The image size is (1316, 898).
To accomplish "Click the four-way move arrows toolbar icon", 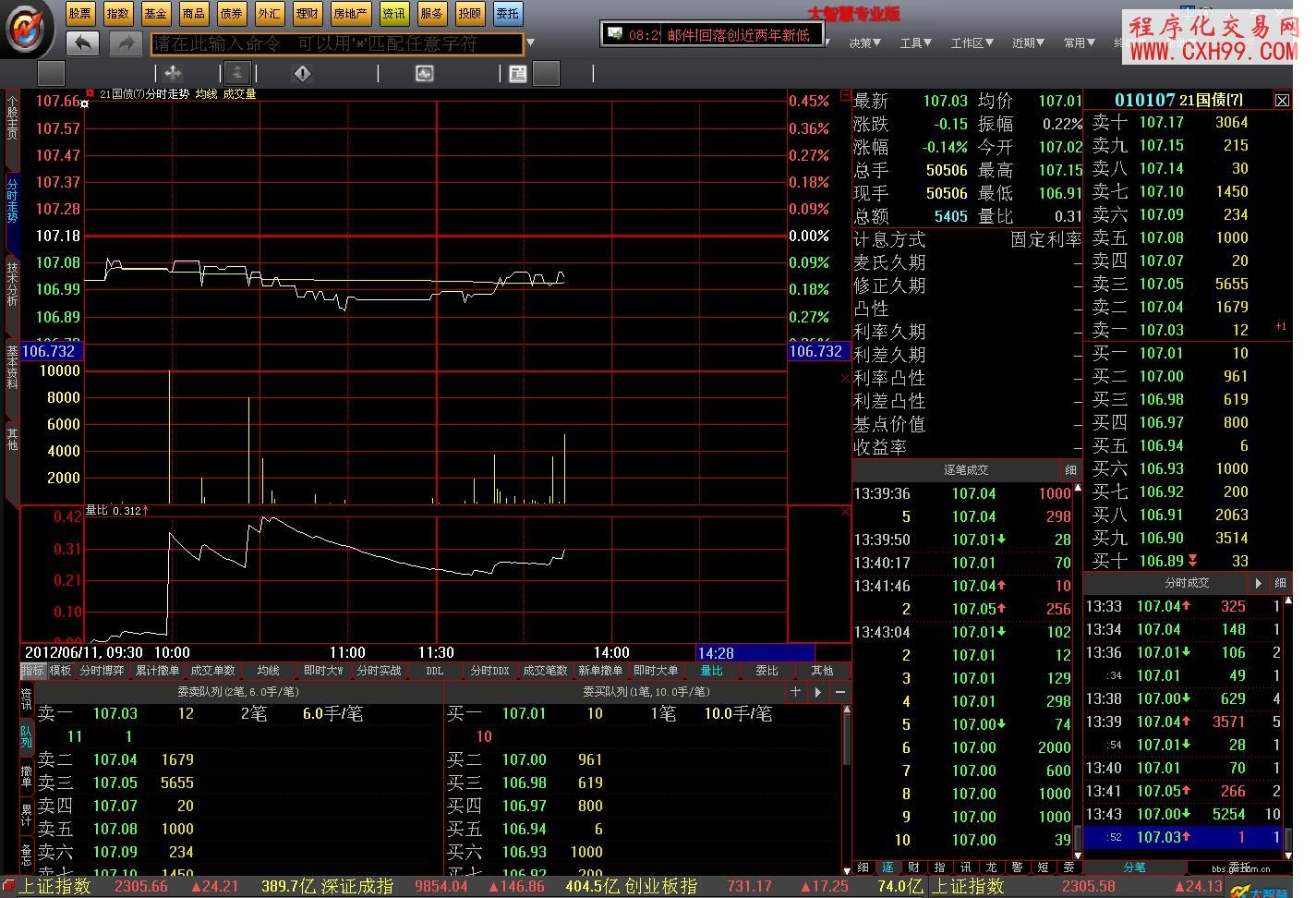I will click(x=173, y=73).
